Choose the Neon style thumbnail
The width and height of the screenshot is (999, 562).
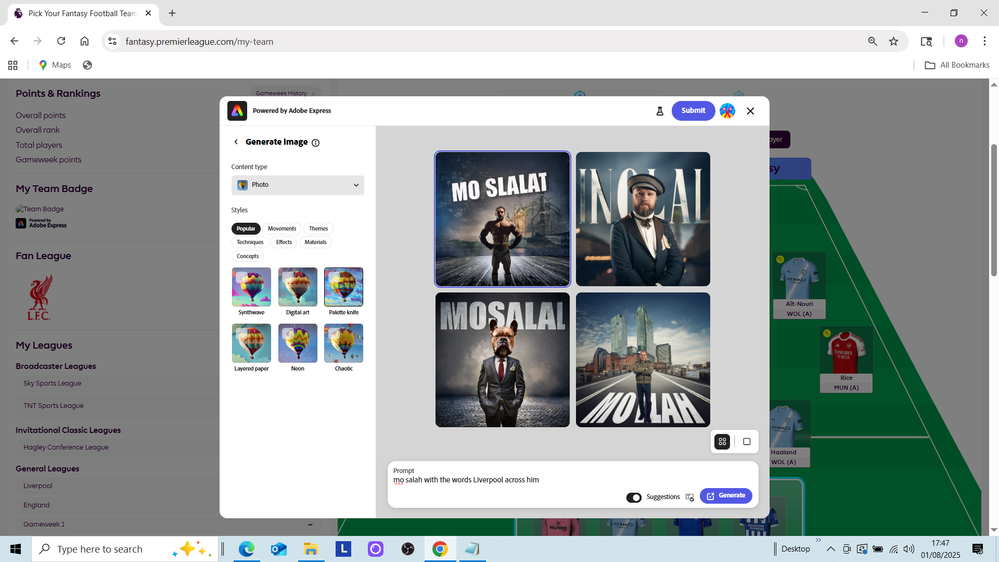point(298,343)
